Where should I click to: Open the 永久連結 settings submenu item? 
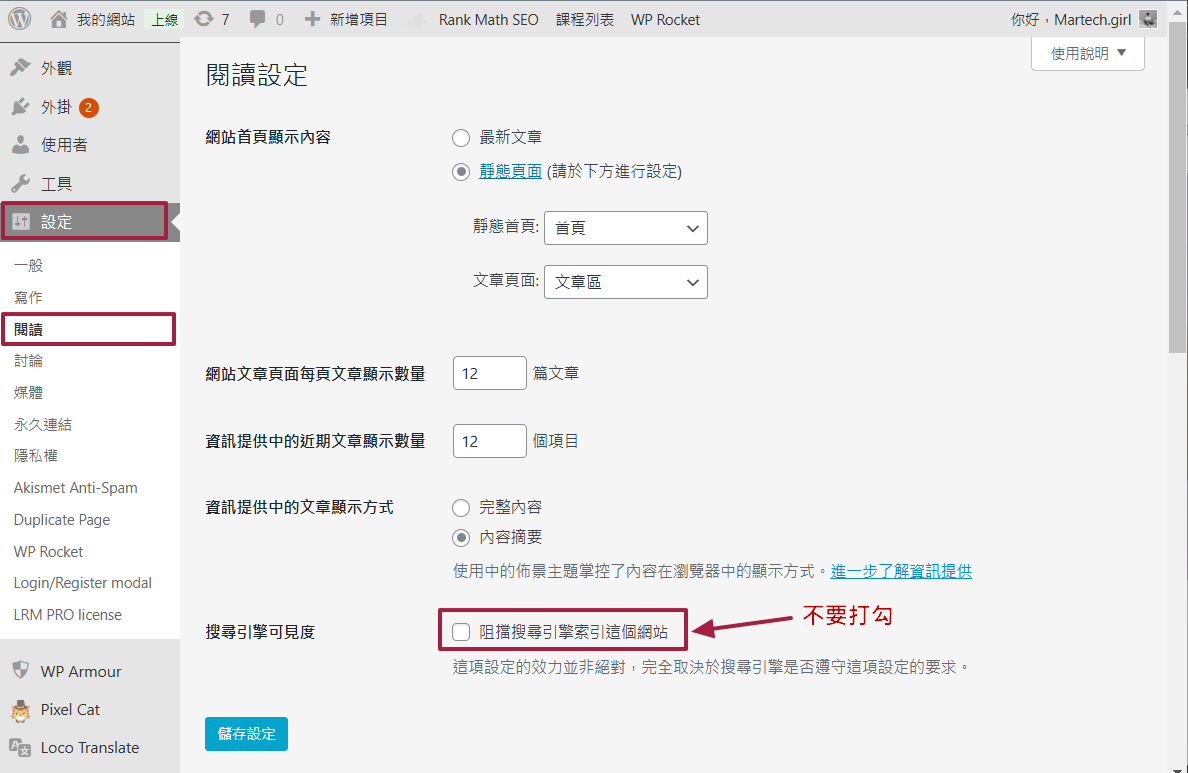coord(43,424)
